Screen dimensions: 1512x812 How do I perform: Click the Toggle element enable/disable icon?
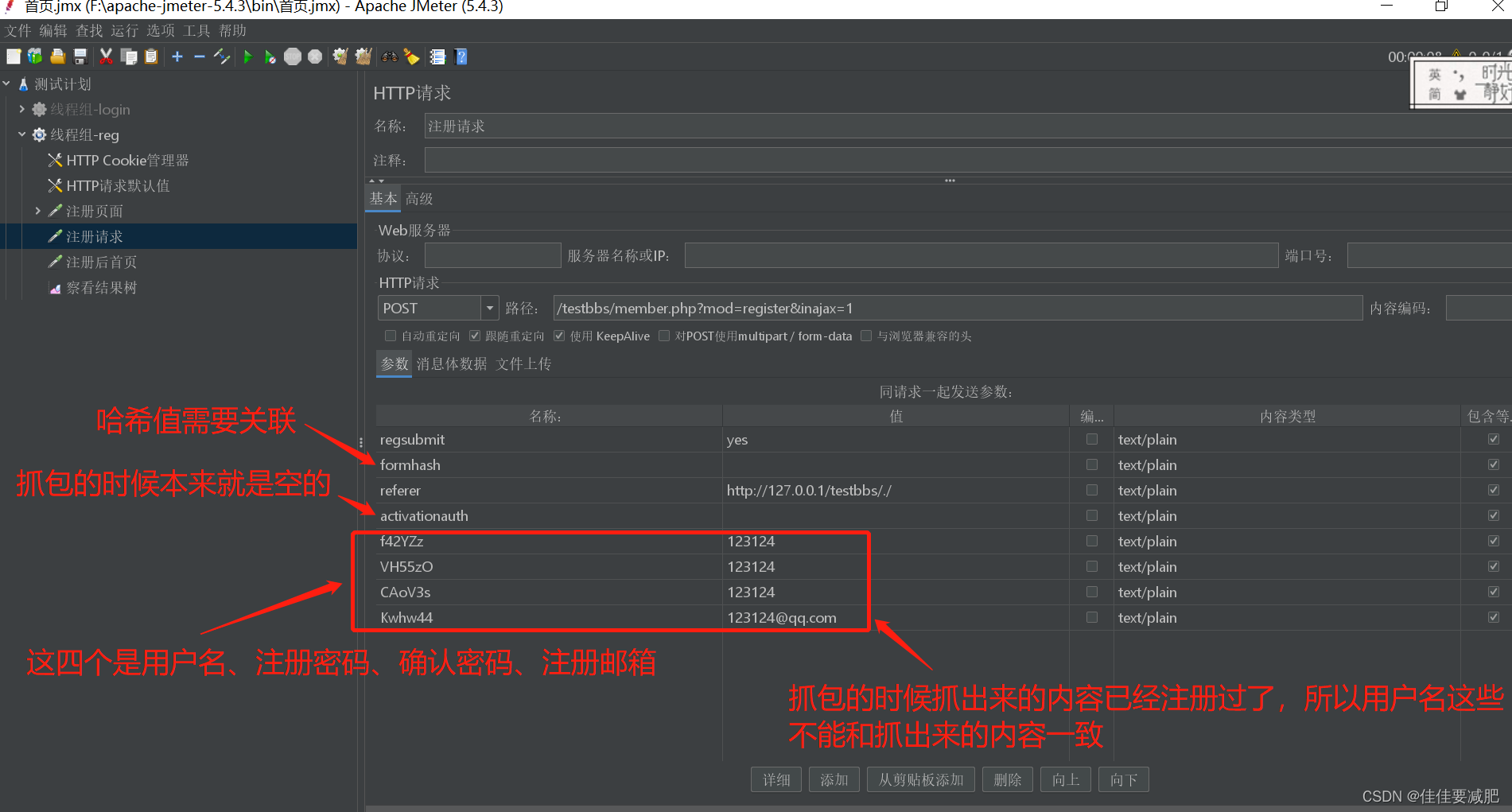[222, 56]
